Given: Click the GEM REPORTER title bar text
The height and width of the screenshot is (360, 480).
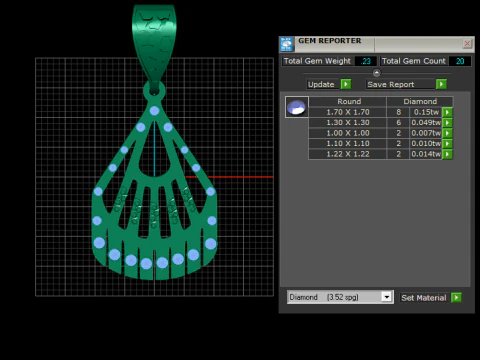Looking at the screenshot, I should 329,41.
